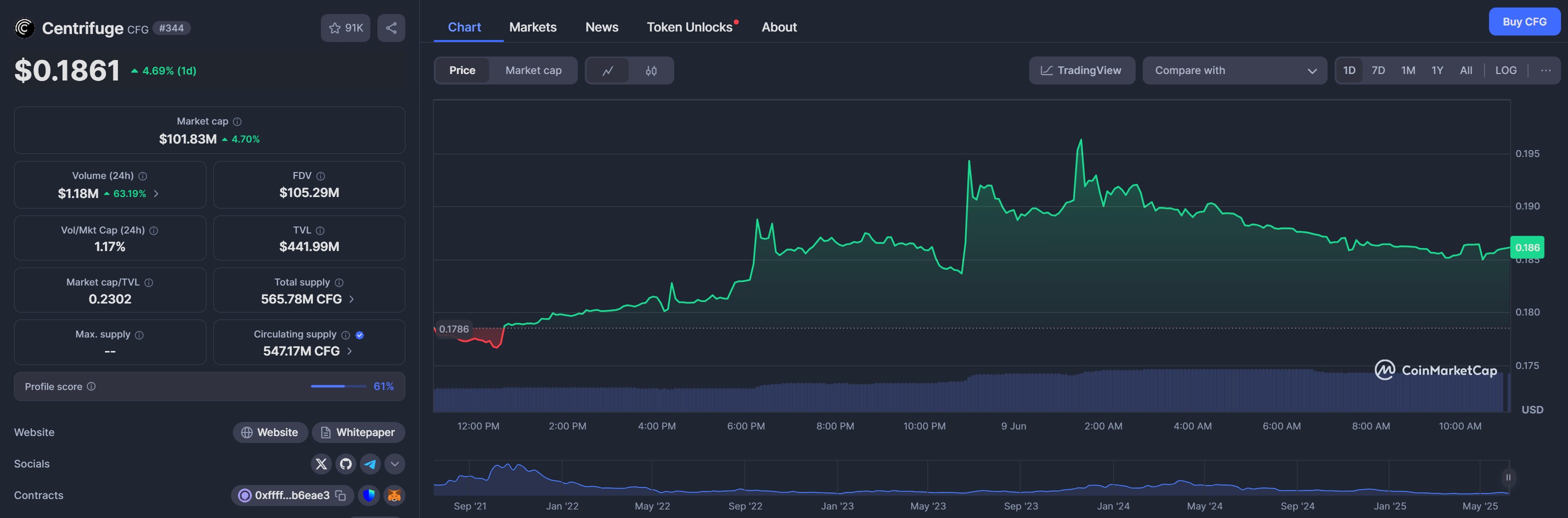
Task: Click the 0.1786 opening price marker
Action: tap(454, 329)
